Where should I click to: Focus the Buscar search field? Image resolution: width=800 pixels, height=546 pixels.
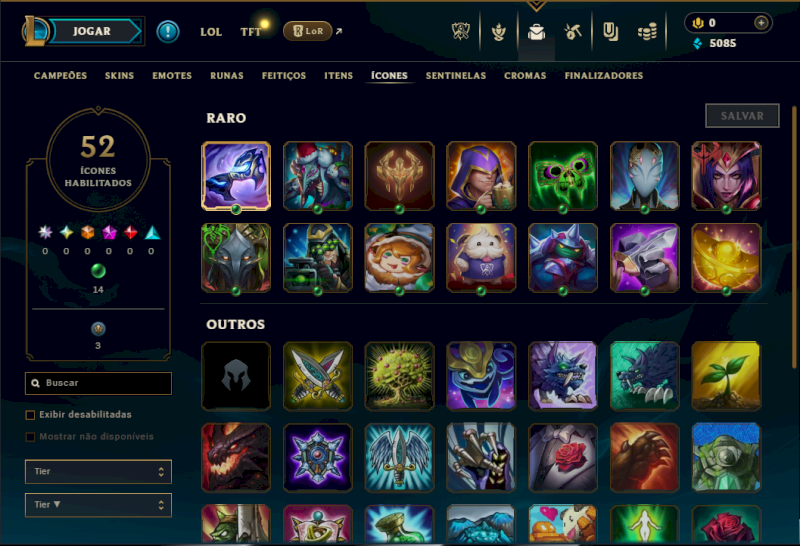click(98, 383)
